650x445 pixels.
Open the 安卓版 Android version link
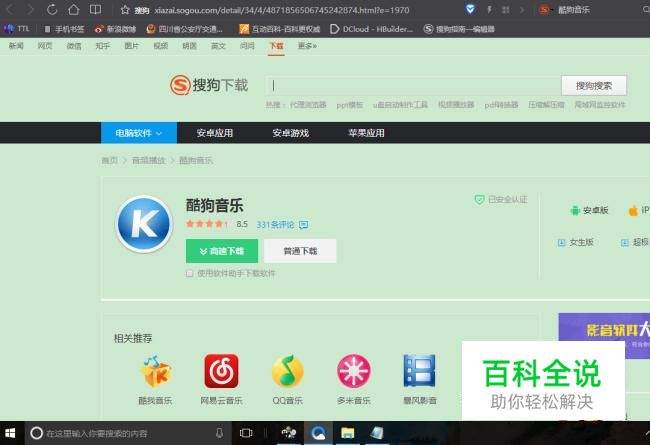[x=589, y=211]
